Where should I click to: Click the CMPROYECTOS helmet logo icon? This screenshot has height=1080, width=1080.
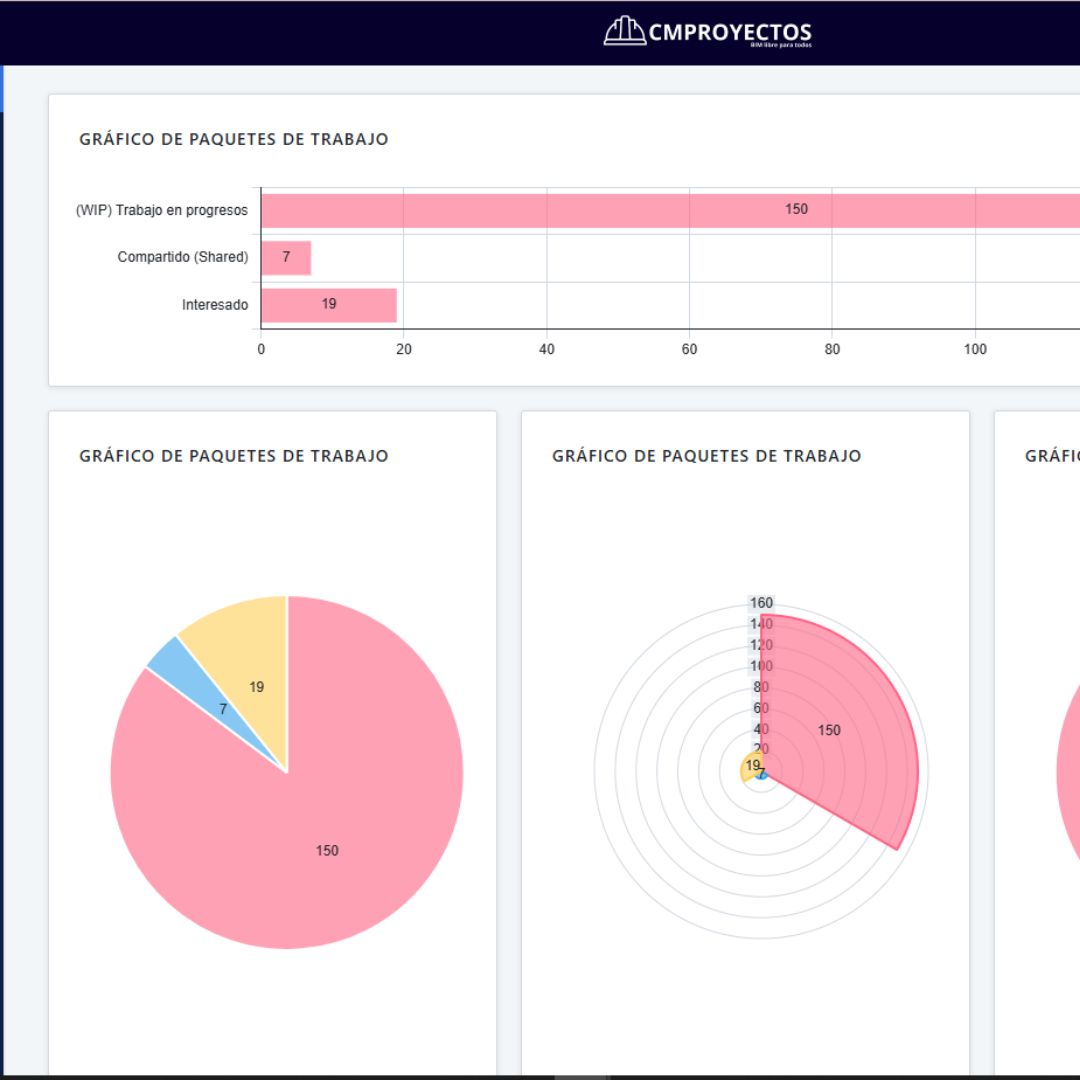(624, 32)
